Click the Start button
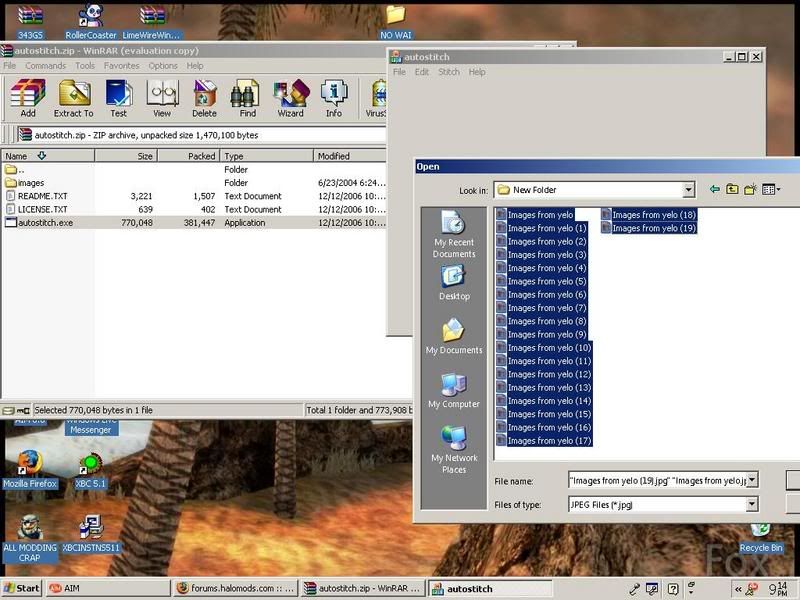 [x=21, y=588]
